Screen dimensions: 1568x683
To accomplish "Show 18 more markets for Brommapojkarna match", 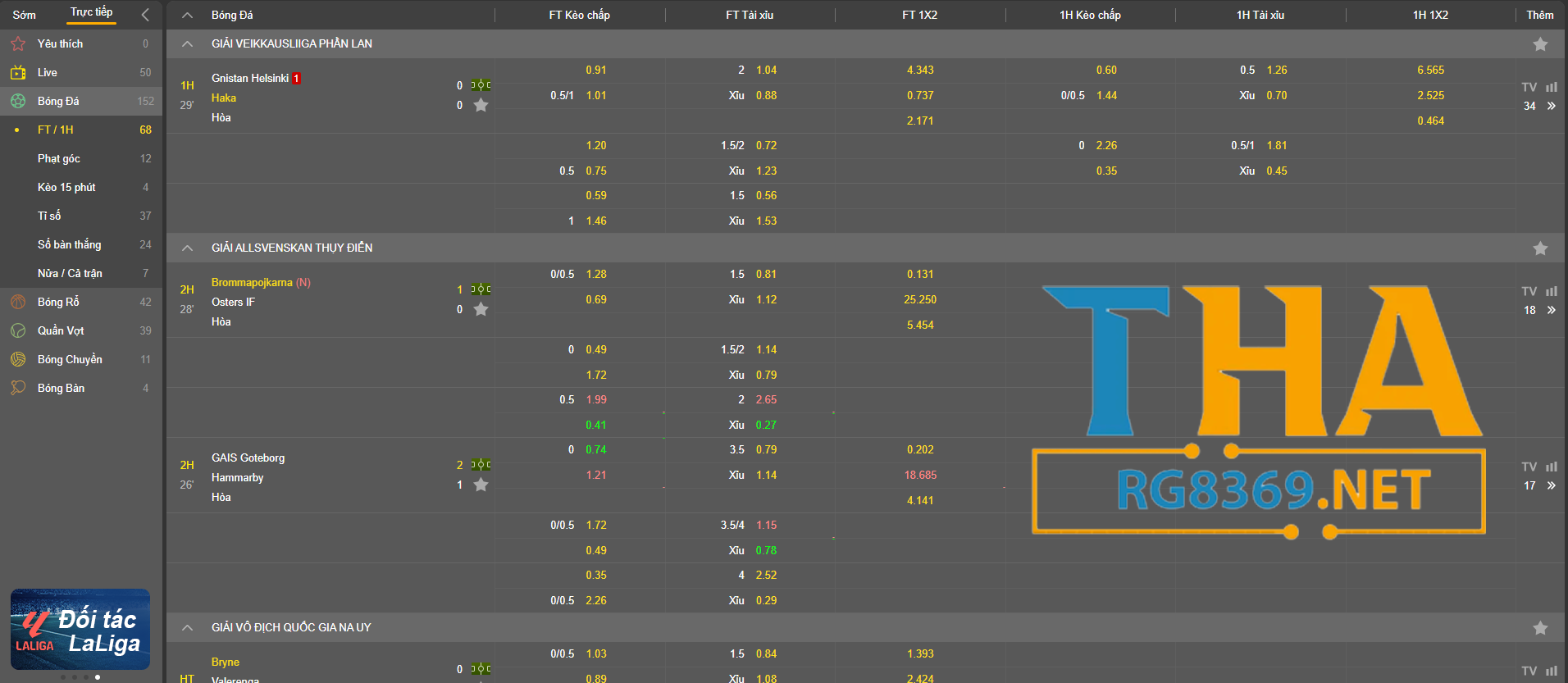I will pyautogui.click(x=1539, y=310).
